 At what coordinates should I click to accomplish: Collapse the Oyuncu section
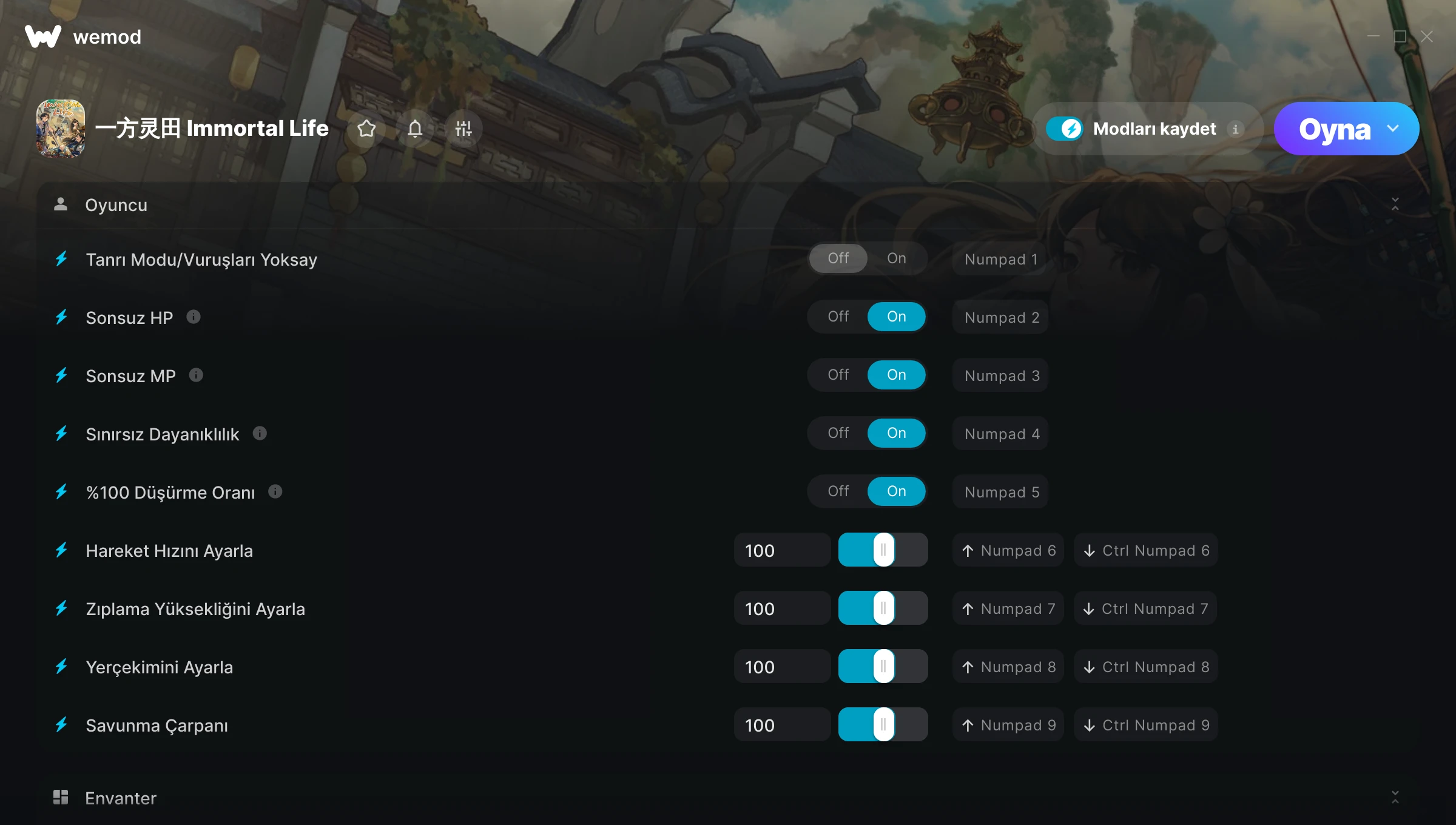pyautogui.click(x=1395, y=204)
